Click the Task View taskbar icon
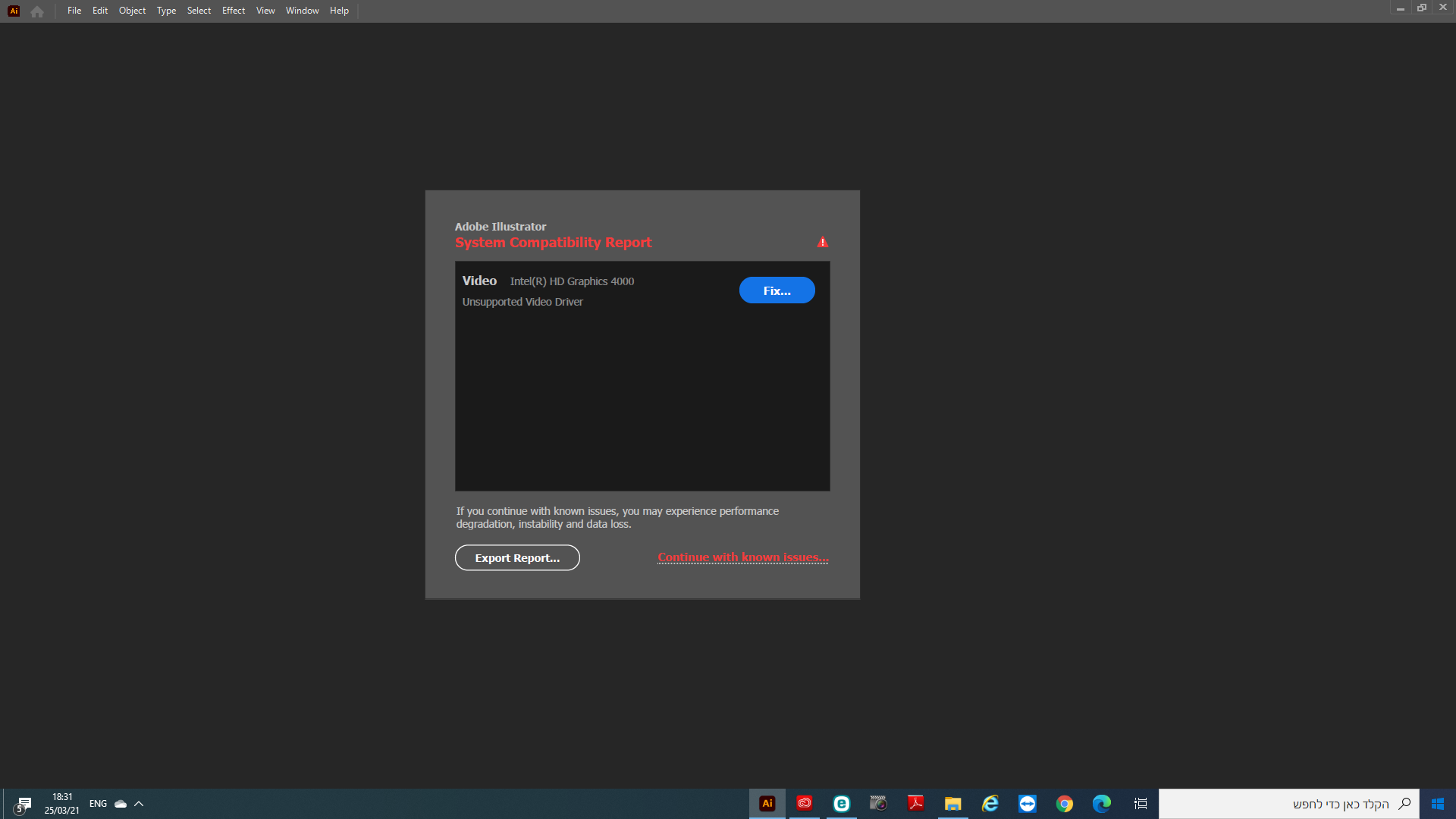This screenshot has width=1456, height=819. 1141,804
